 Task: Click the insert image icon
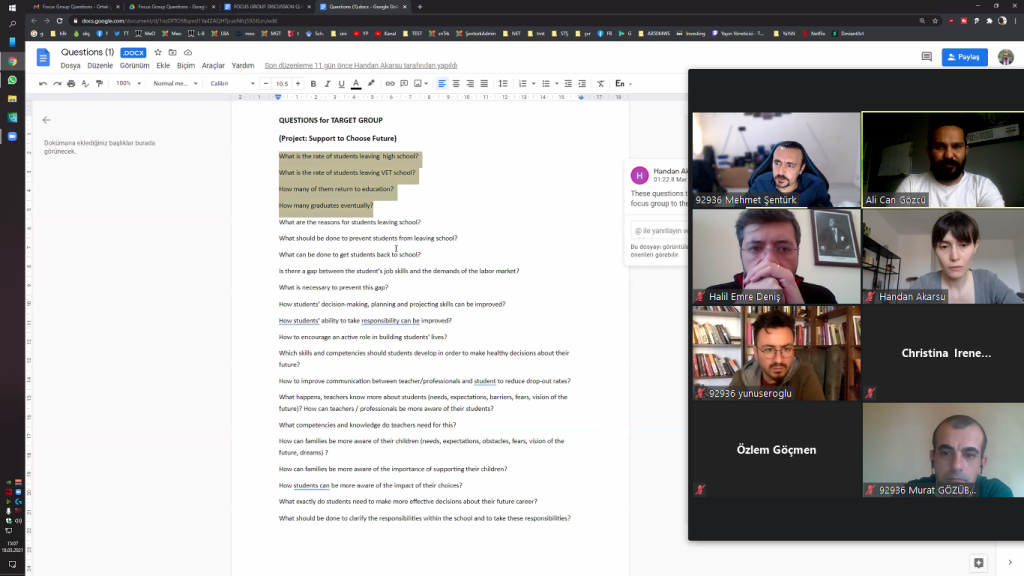click(x=418, y=84)
